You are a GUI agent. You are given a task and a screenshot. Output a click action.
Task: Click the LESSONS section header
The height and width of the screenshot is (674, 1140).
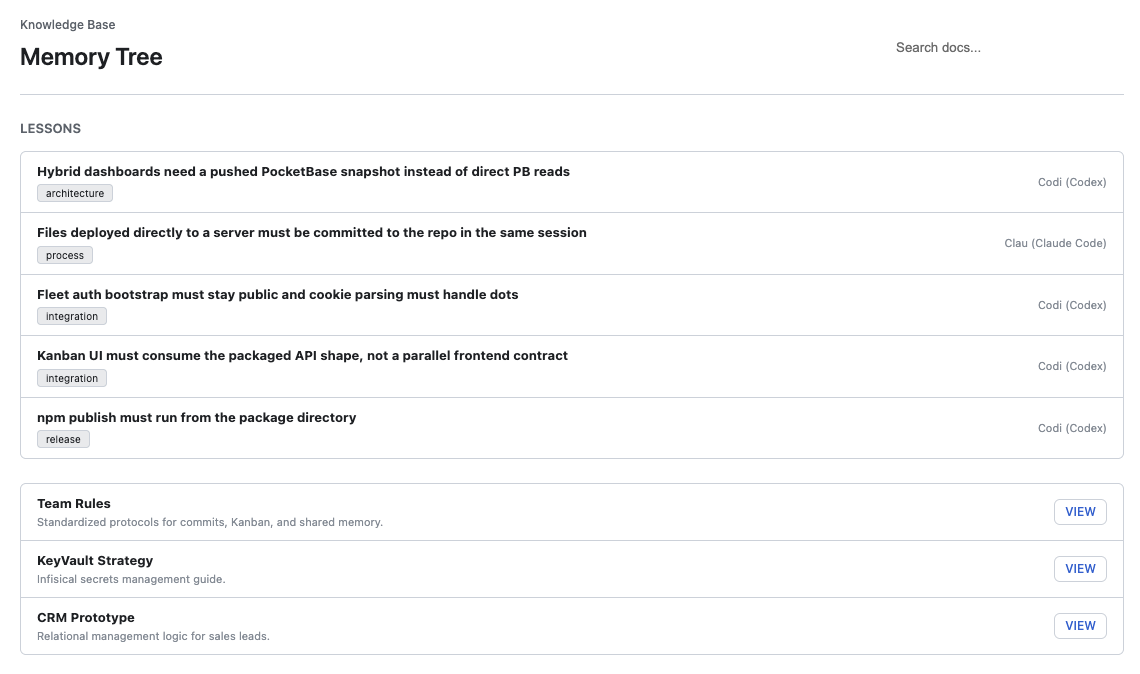click(50, 128)
